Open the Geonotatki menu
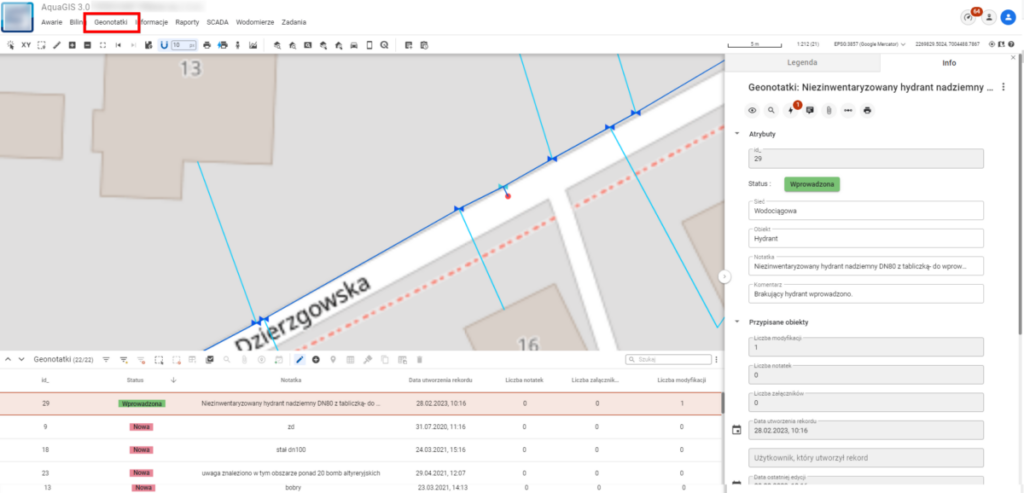This screenshot has height=493, width=1024. pos(111,21)
